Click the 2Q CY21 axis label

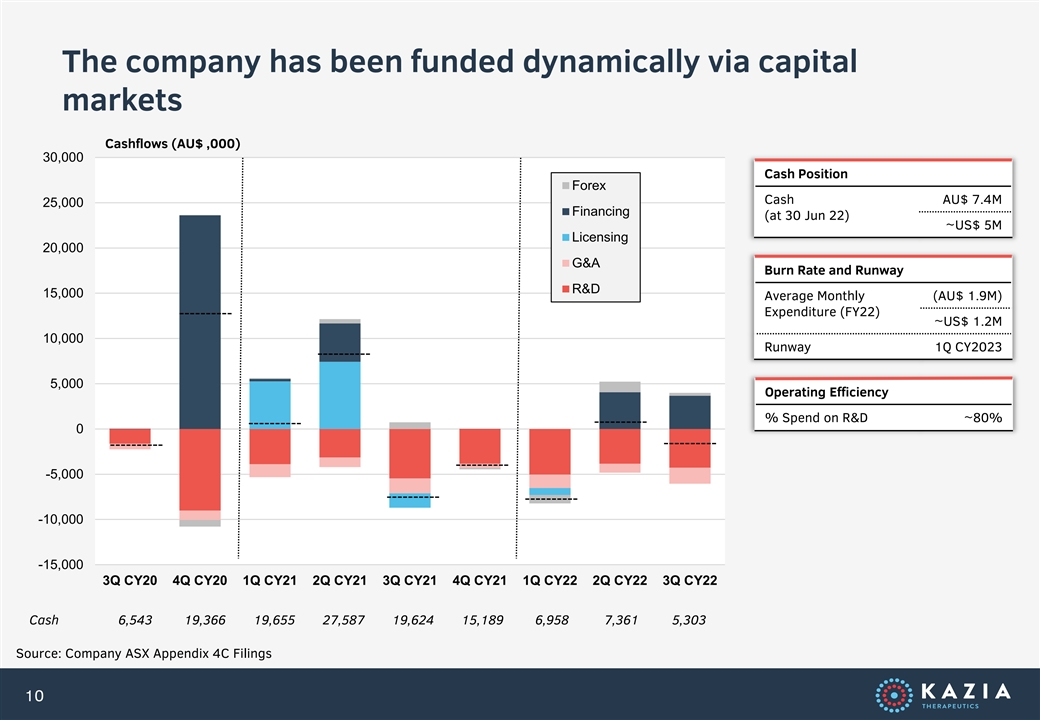[x=340, y=581]
